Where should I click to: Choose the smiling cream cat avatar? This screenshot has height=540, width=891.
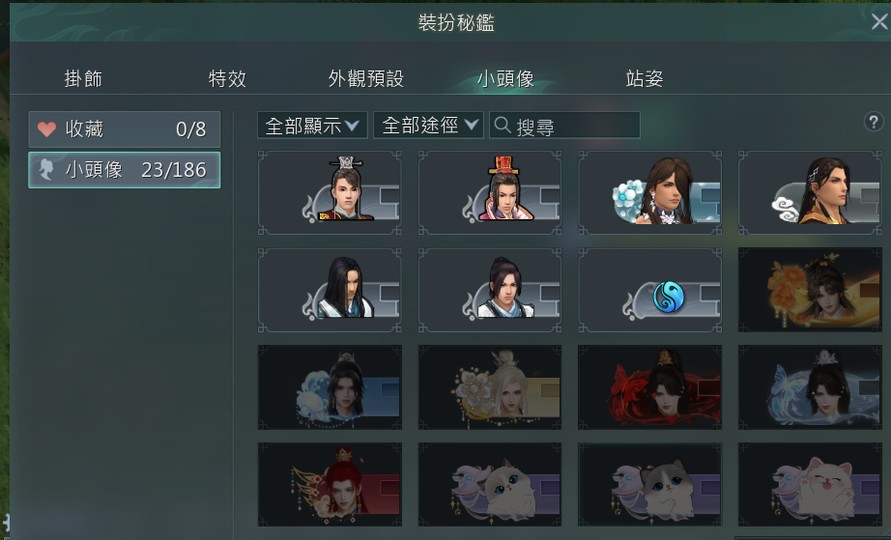coord(810,484)
